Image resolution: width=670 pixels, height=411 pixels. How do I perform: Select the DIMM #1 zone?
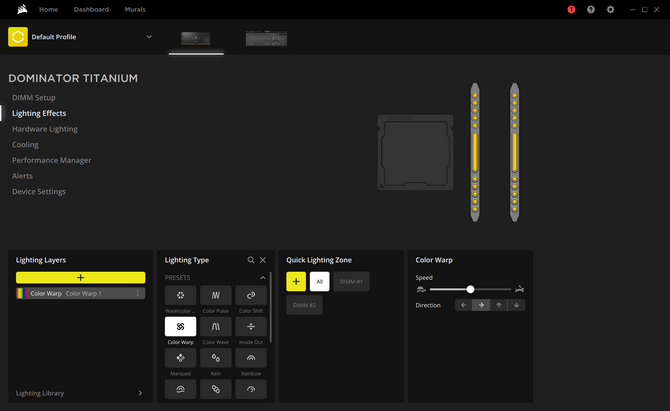[x=351, y=282]
